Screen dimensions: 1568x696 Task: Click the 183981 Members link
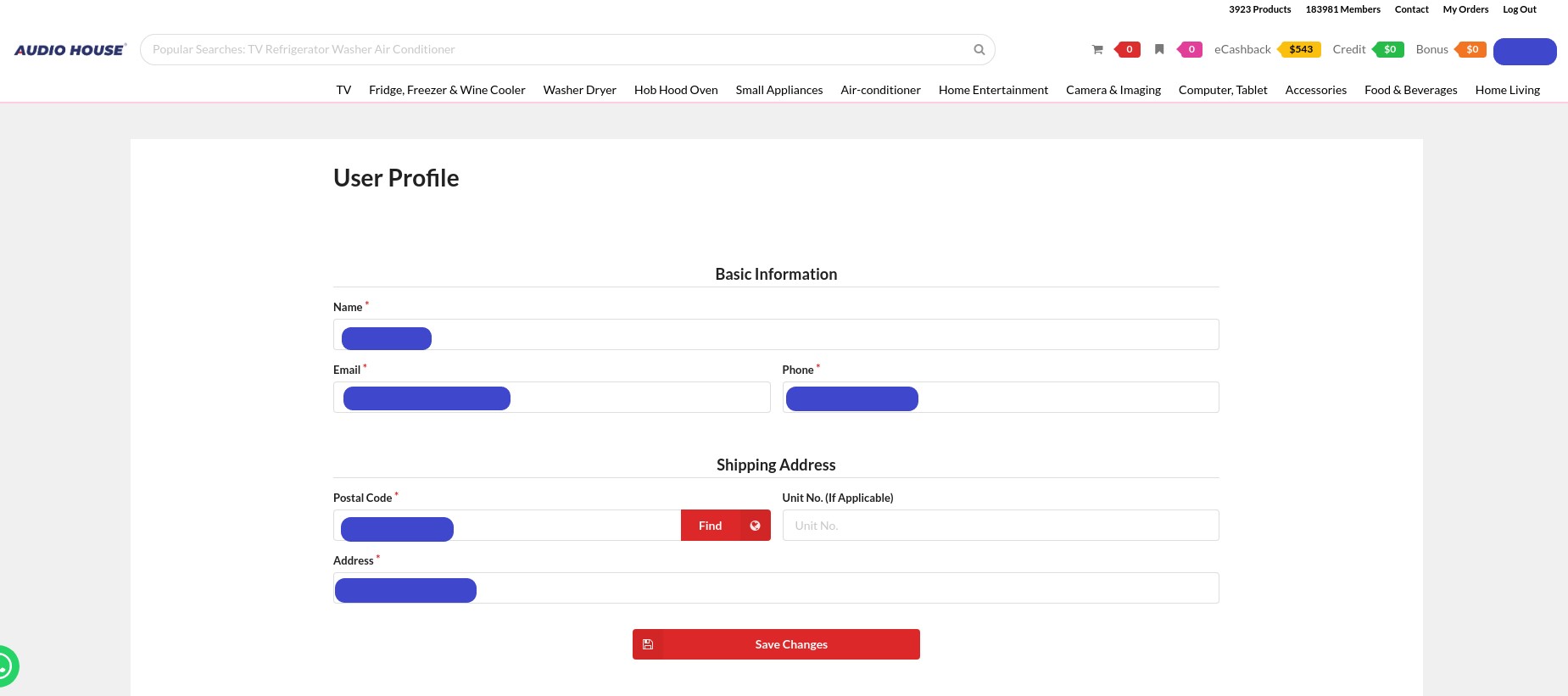click(1343, 9)
